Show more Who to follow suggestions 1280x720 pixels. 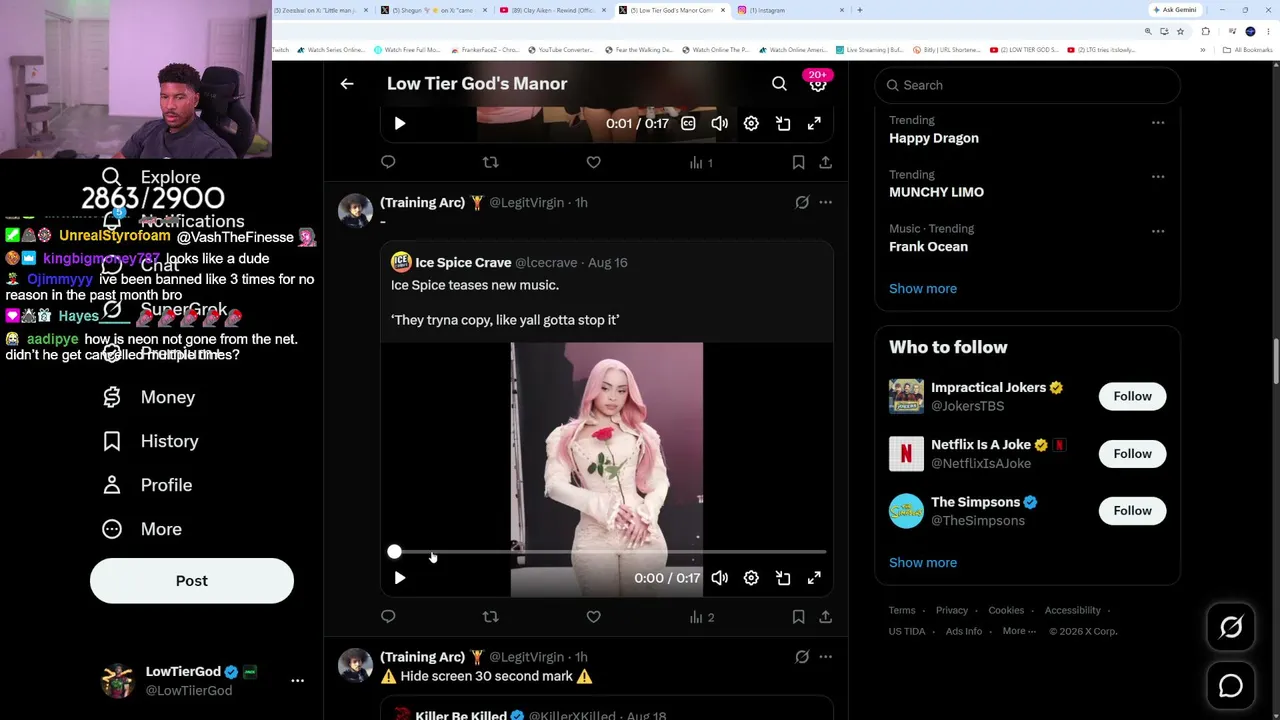tap(923, 562)
